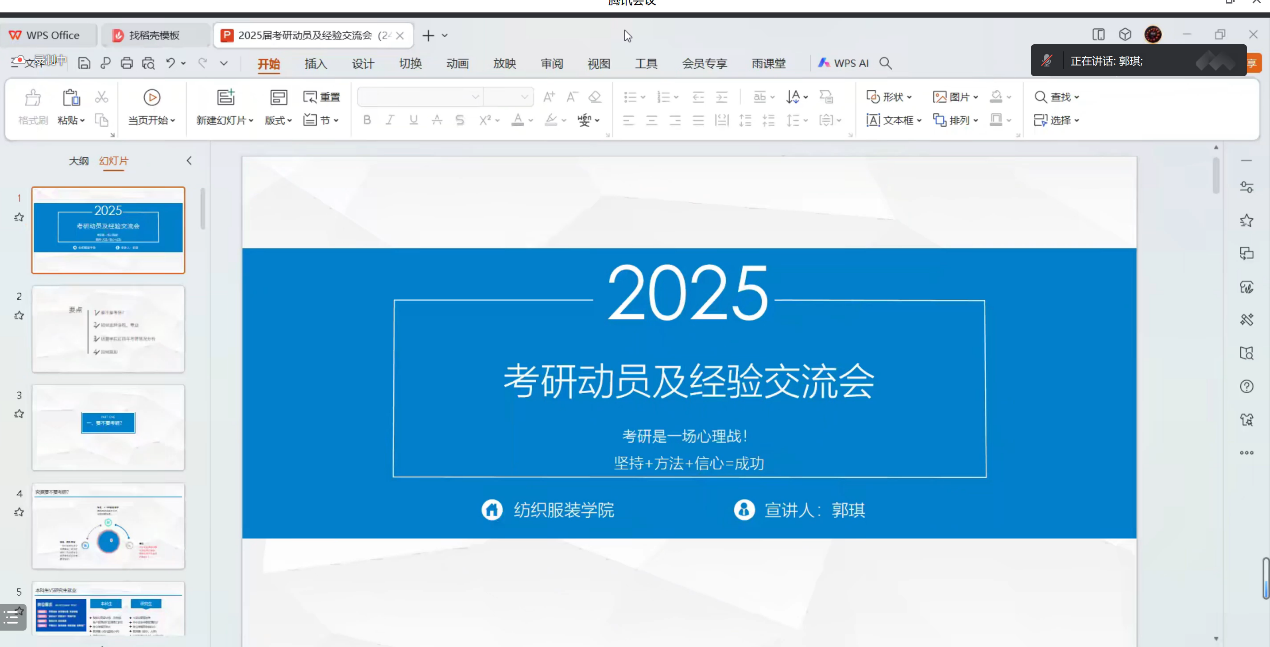The image size is (1270, 647).
Task: Toggle Italic formatting
Action: pyautogui.click(x=390, y=120)
